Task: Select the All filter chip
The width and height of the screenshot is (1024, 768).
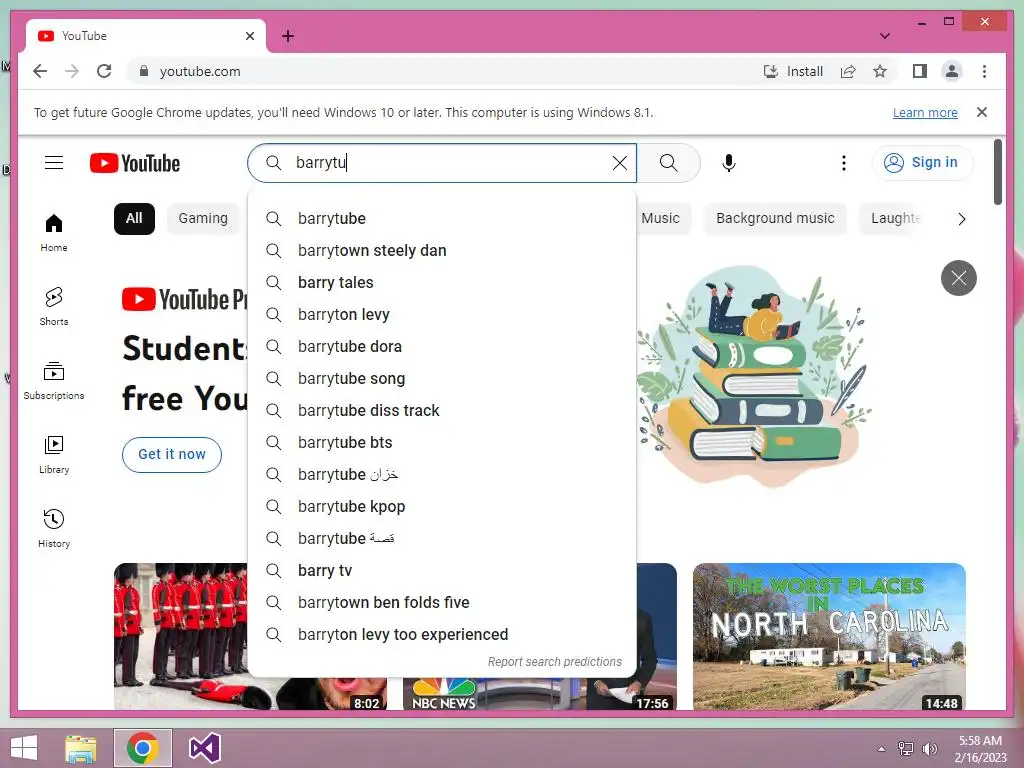Action: (134, 218)
